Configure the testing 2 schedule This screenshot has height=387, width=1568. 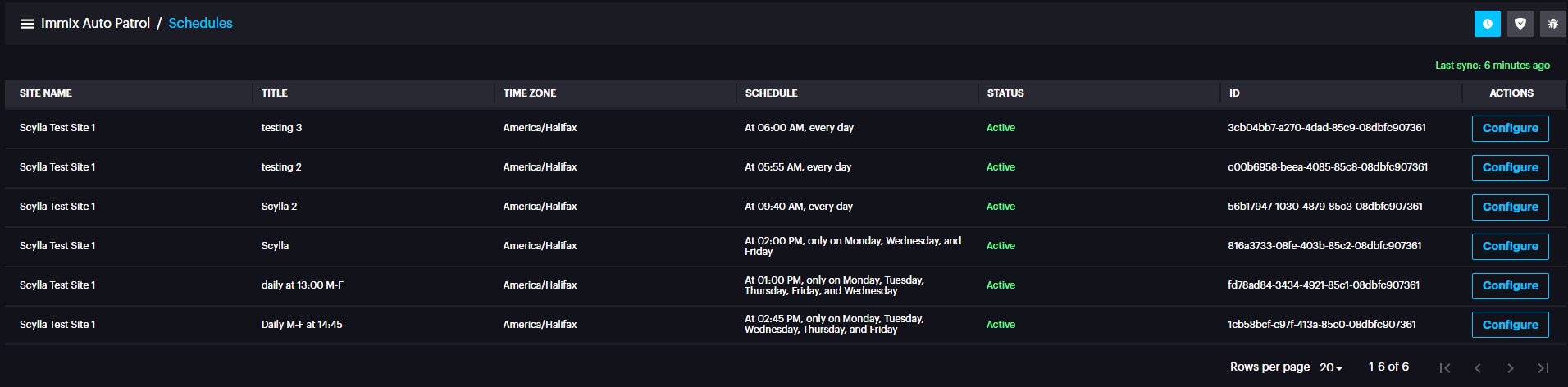pyautogui.click(x=1510, y=168)
